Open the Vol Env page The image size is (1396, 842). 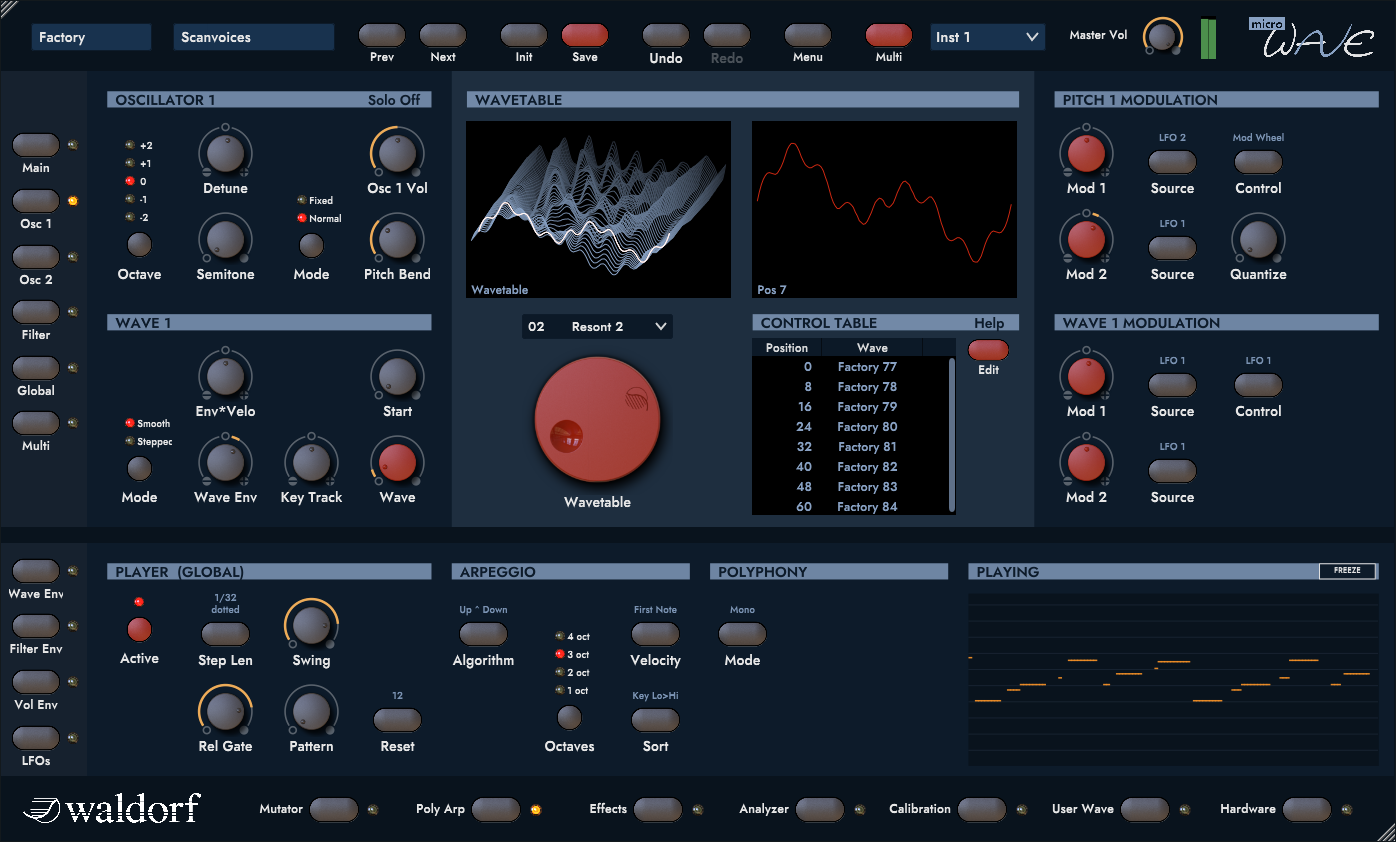[36, 682]
